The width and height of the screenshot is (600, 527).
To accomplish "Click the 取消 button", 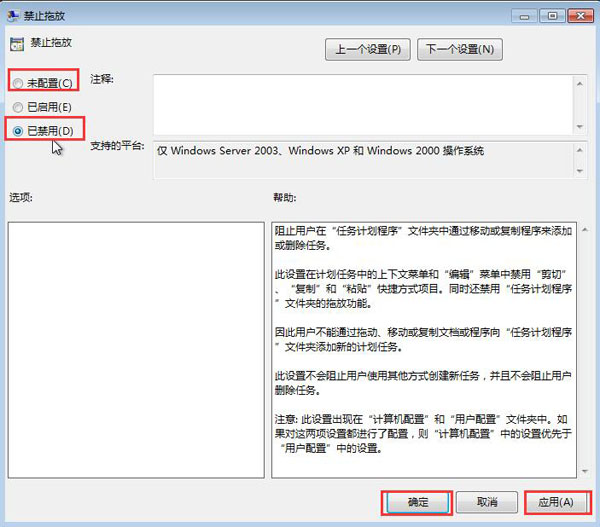I will (x=487, y=502).
